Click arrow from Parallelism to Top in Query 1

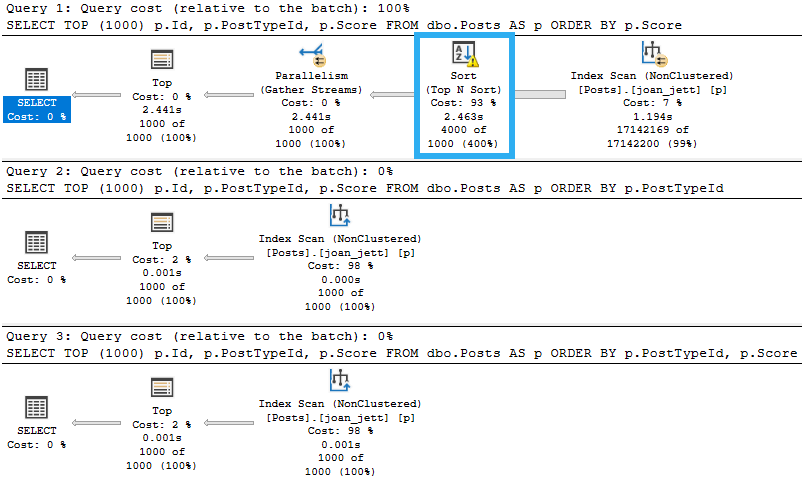tap(229, 95)
